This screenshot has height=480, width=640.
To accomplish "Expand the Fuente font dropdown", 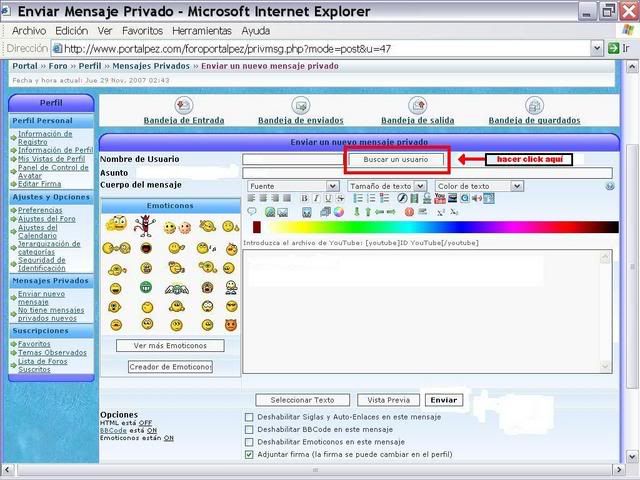I will [x=293, y=186].
